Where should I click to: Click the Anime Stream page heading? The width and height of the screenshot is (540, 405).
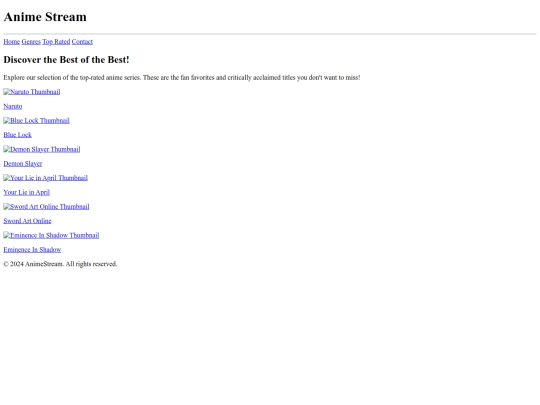coord(45,17)
